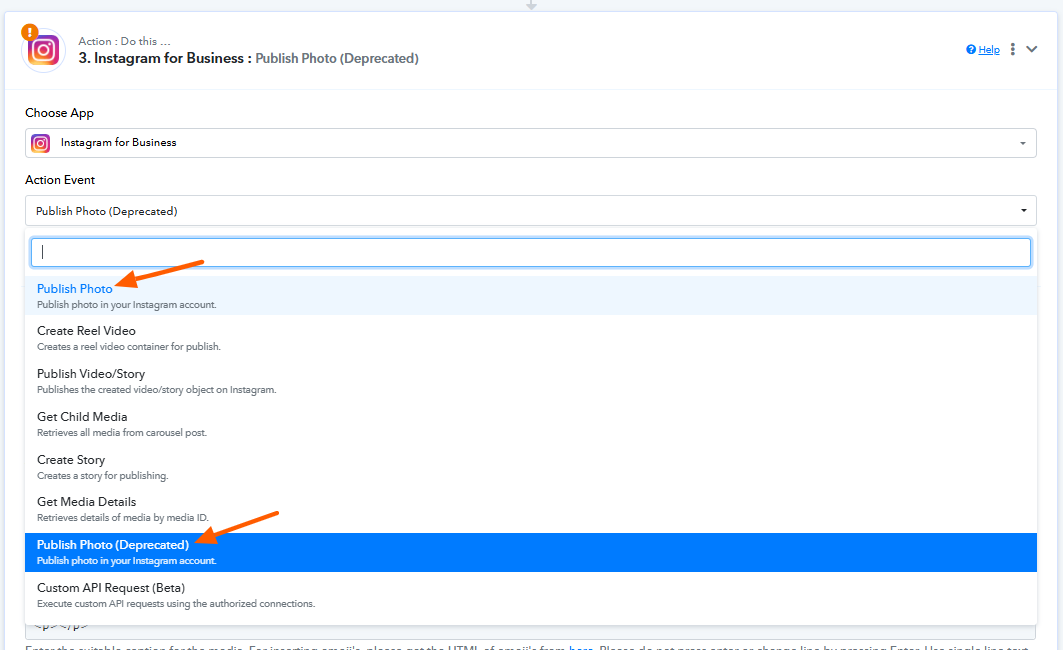Choose the Create Reel Video option

[86, 331]
